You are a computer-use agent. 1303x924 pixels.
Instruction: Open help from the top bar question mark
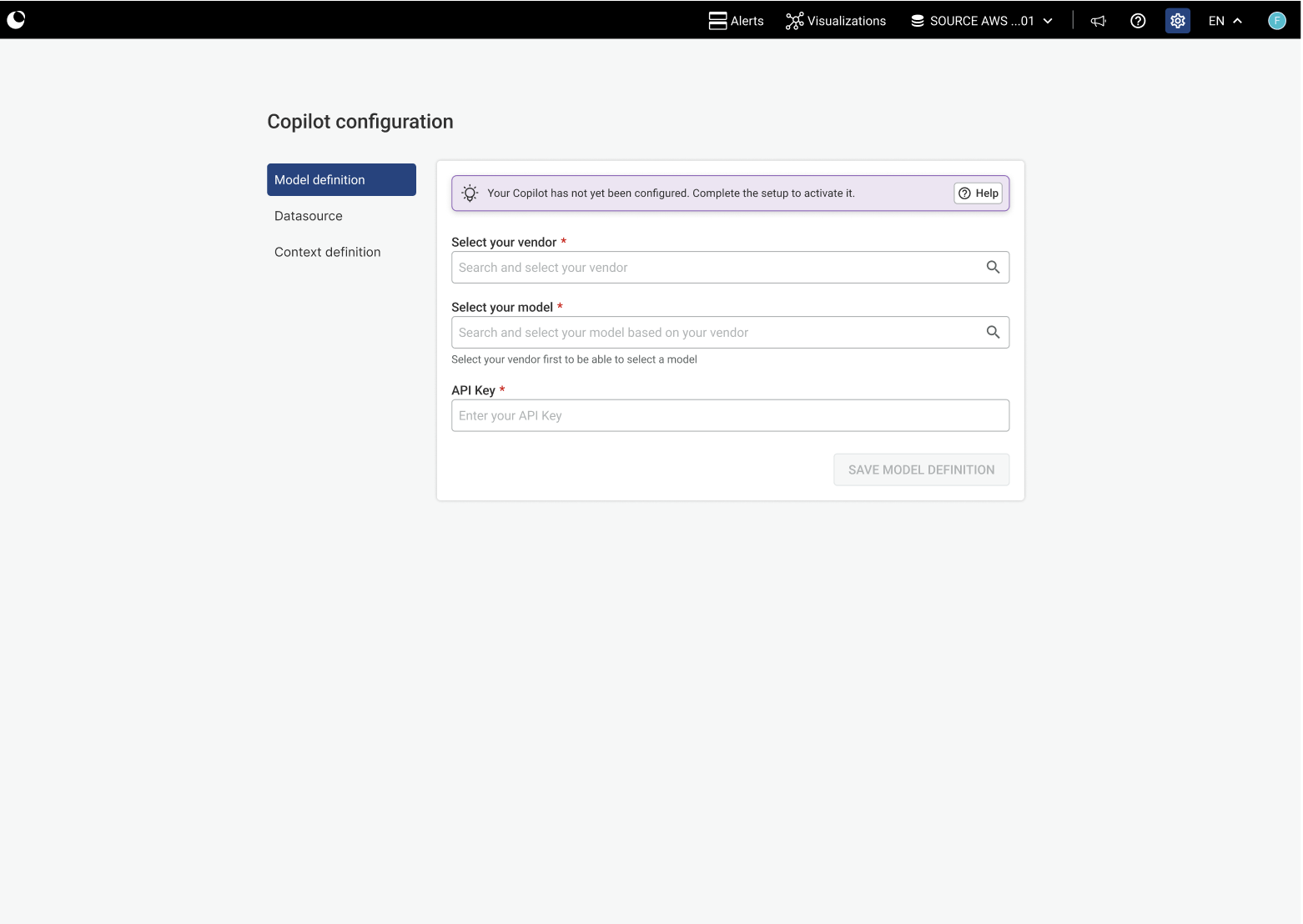click(1138, 21)
